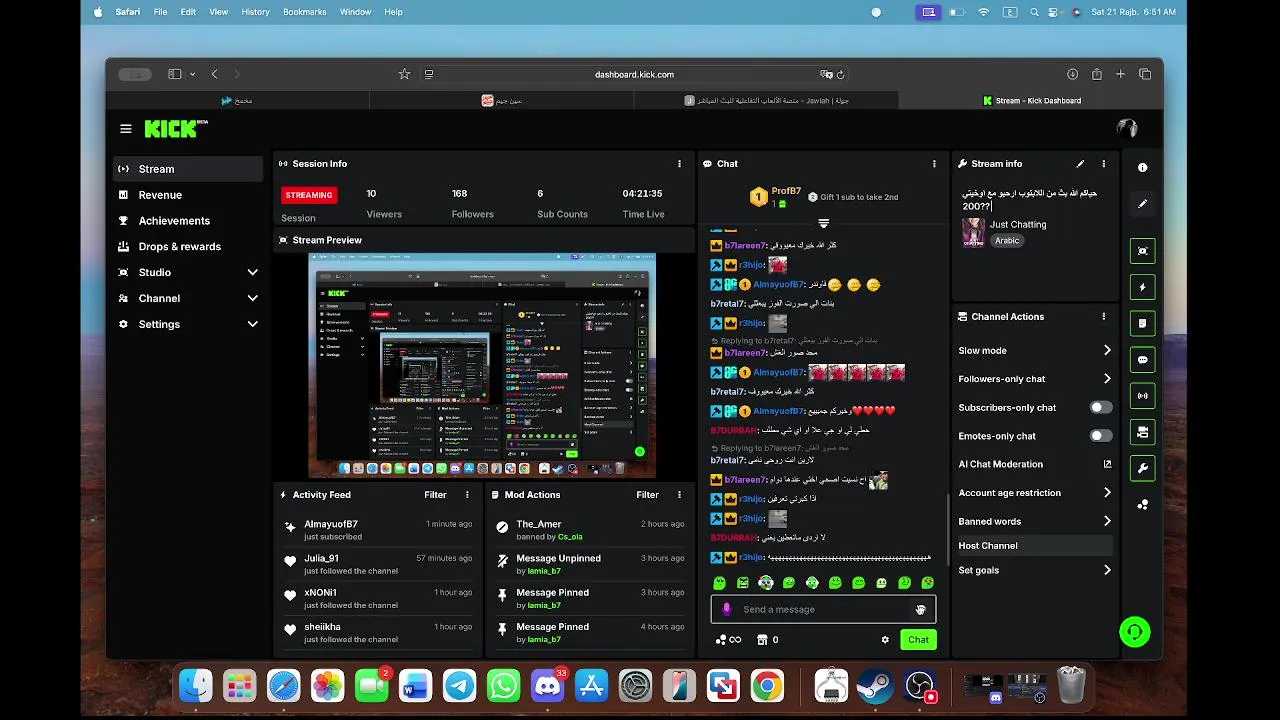Open AI Chat Moderation external link icon

coord(1107,464)
